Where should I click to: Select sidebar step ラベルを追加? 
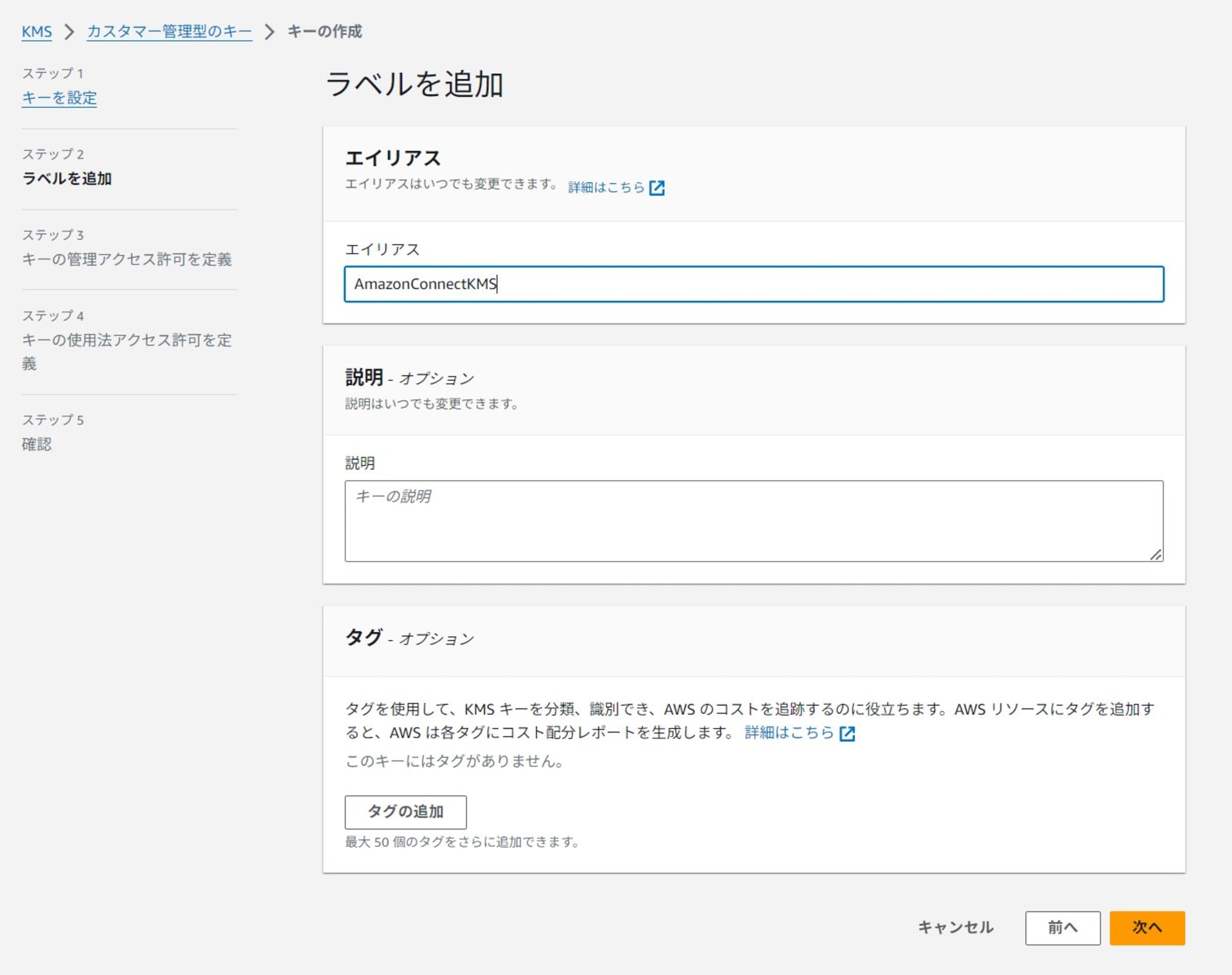point(67,179)
